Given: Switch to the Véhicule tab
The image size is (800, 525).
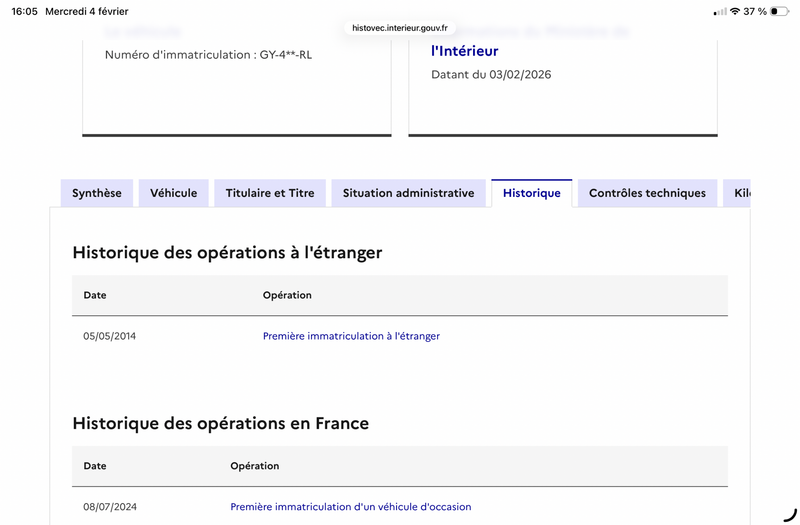Looking at the screenshot, I should 174,193.
